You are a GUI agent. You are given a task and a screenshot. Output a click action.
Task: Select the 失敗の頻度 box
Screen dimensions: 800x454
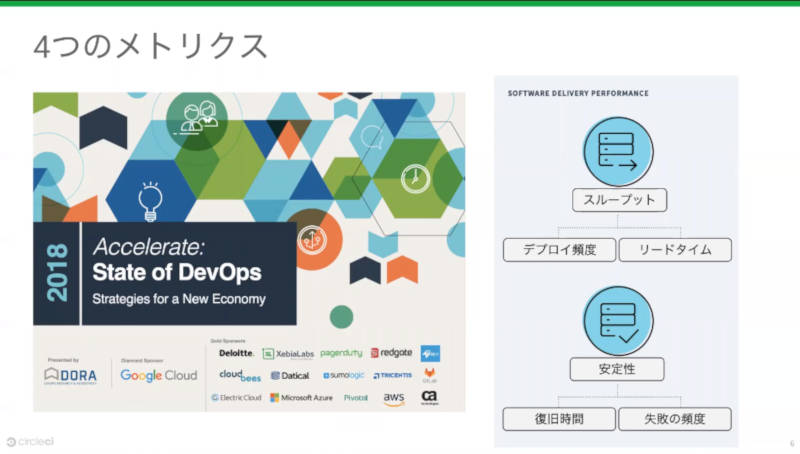(675, 419)
